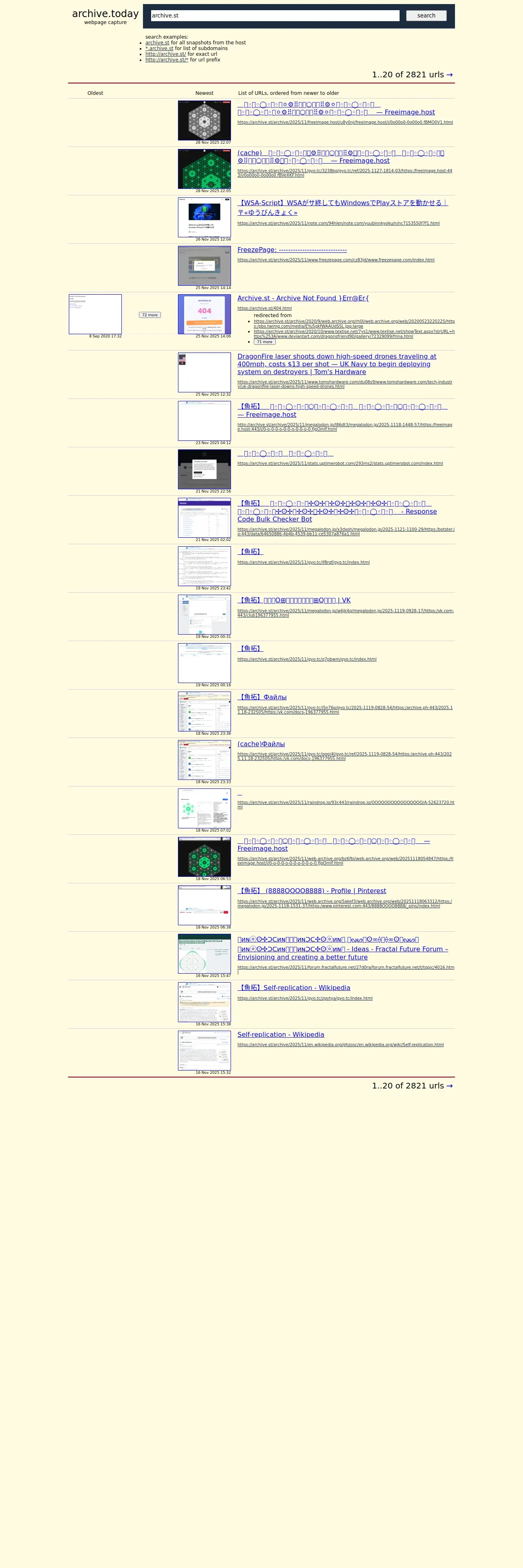This screenshot has width=523, height=1568.
Task: Go to next page via top arrow
Action: [449, 75]
